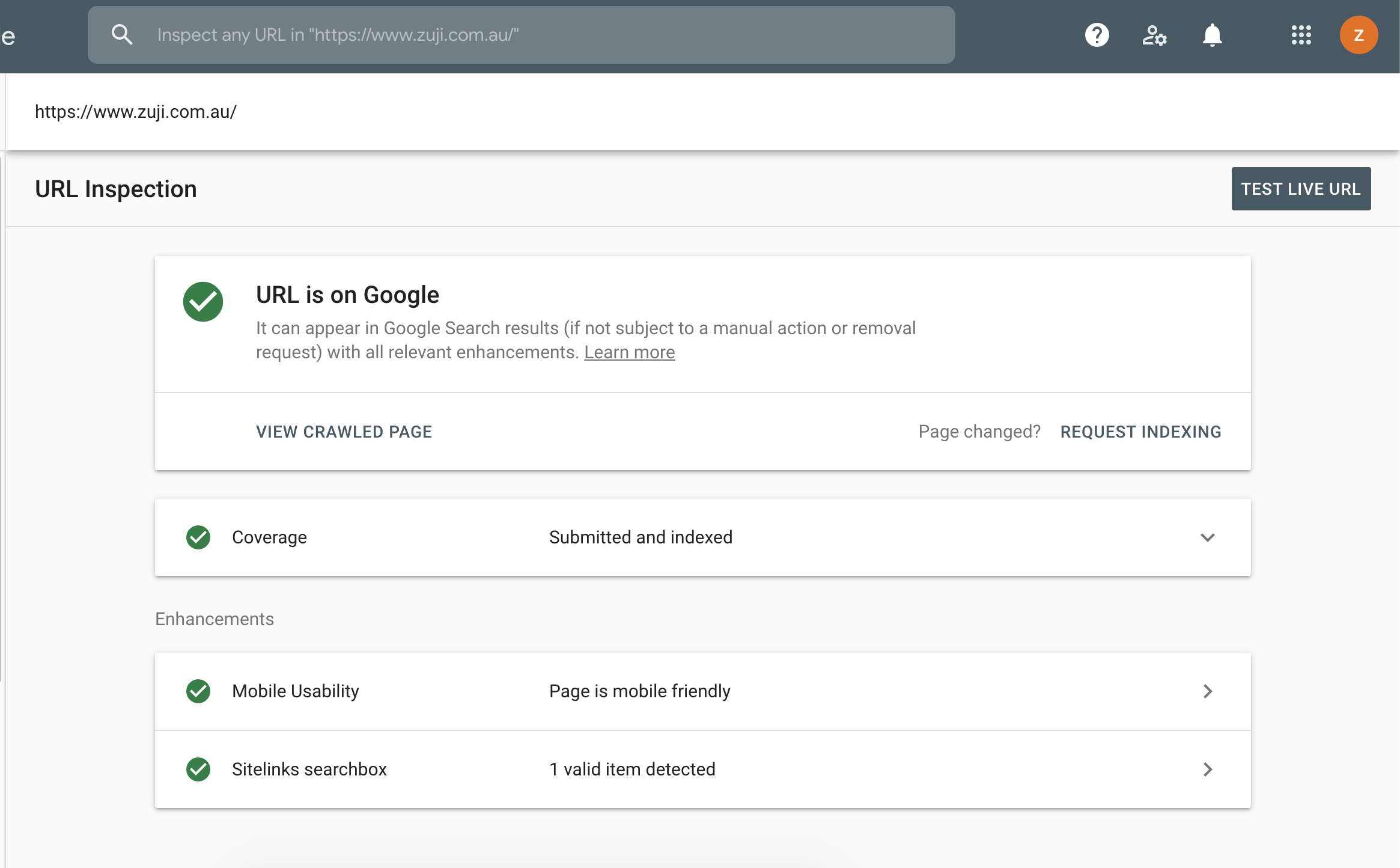Click the Sitelinks searchbox green check icon
This screenshot has height=868, width=1400.
pos(198,769)
